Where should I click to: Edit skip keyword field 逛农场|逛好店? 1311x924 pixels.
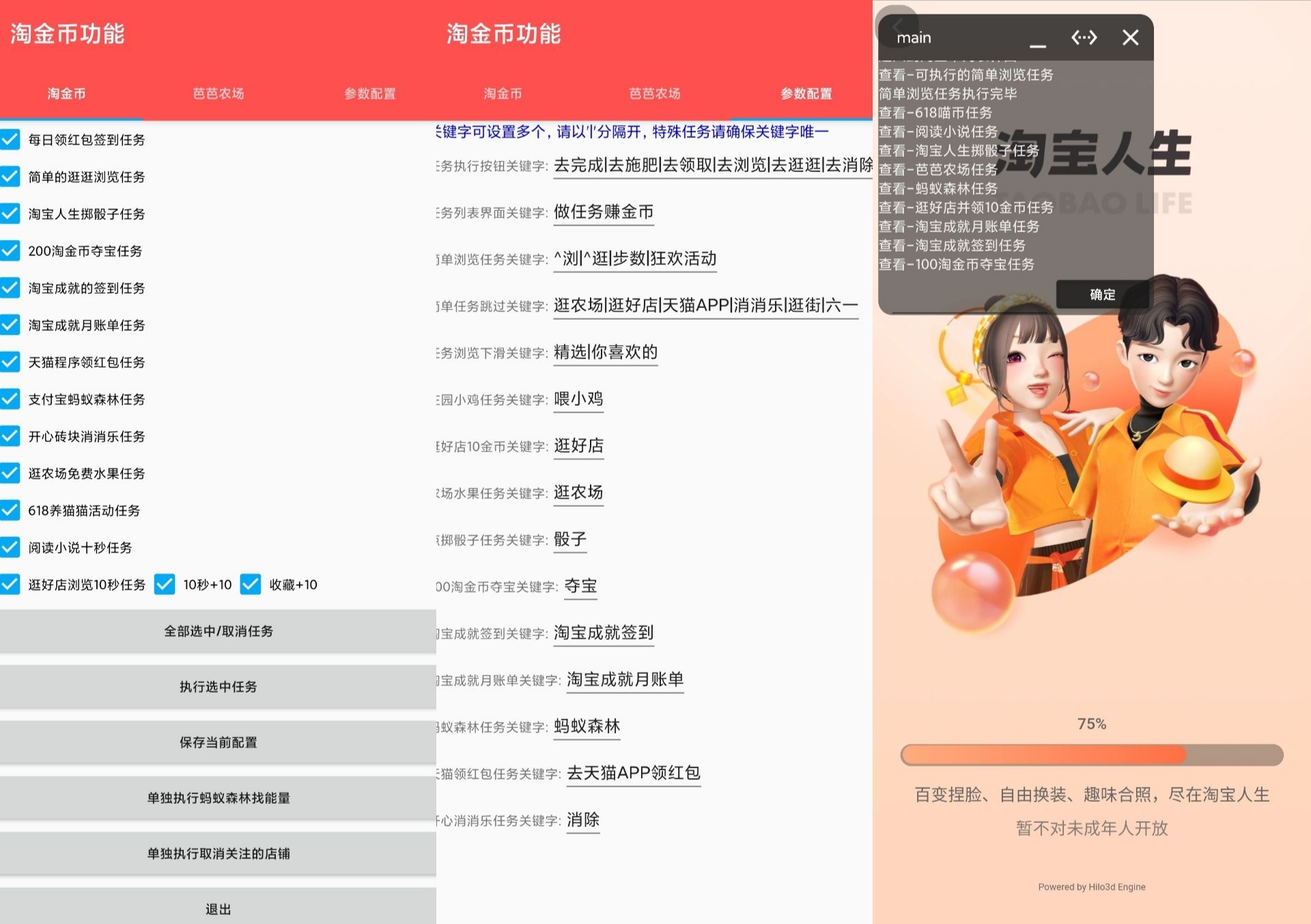[x=705, y=305]
